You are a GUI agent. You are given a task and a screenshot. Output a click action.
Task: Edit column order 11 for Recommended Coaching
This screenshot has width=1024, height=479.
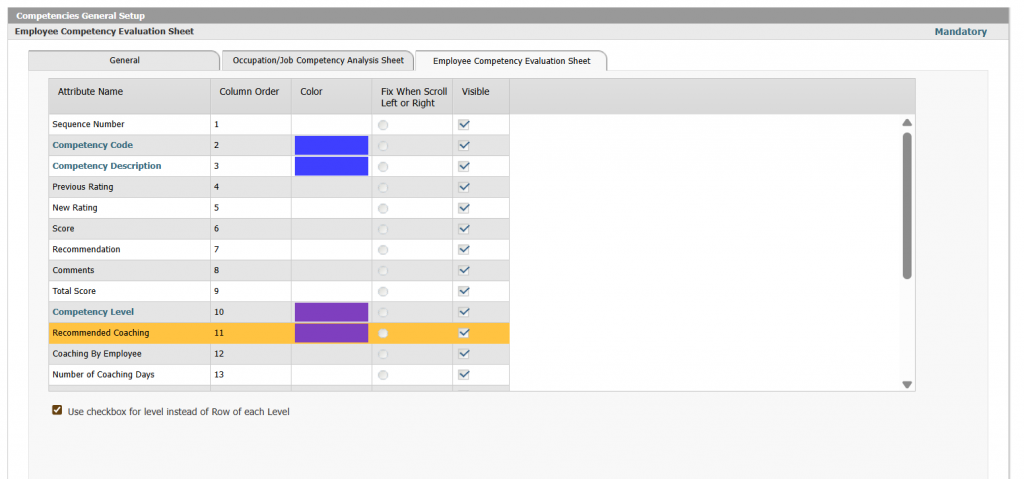pyautogui.click(x=251, y=333)
